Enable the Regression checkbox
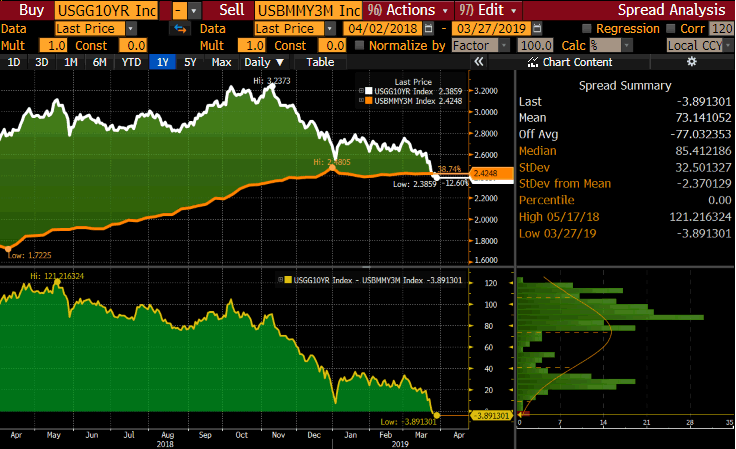Image resolution: width=736 pixels, height=449 pixels. coord(586,29)
